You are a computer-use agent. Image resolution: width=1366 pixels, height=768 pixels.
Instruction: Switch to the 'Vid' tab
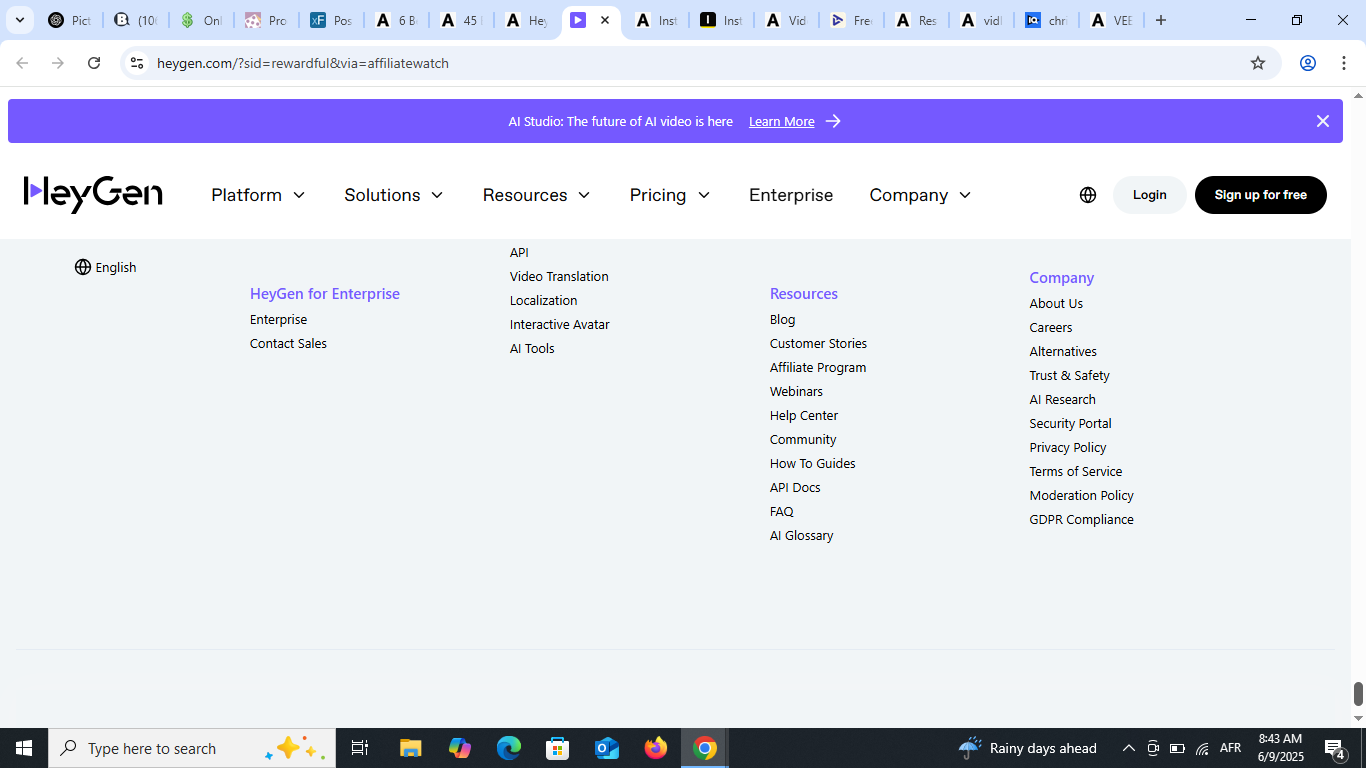[x=785, y=20]
